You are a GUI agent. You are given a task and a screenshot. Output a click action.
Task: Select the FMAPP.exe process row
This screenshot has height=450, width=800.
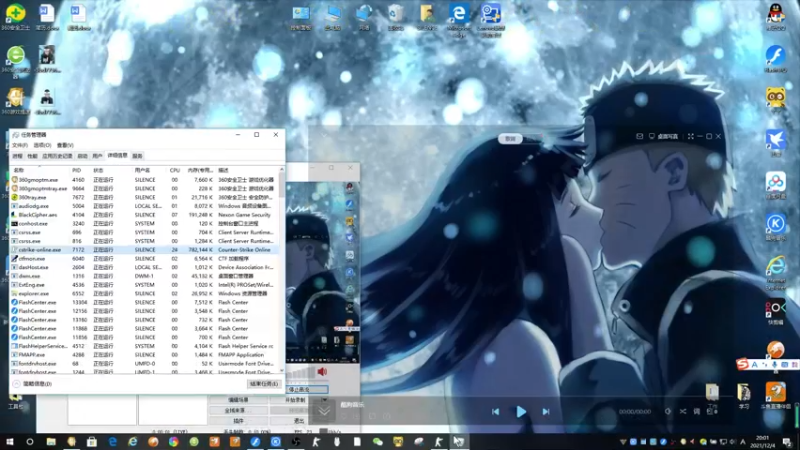[145, 355]
